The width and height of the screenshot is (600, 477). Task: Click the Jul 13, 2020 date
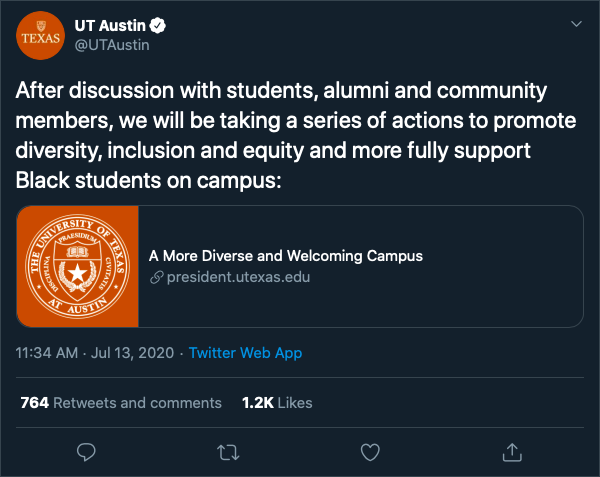click(132, 353)
